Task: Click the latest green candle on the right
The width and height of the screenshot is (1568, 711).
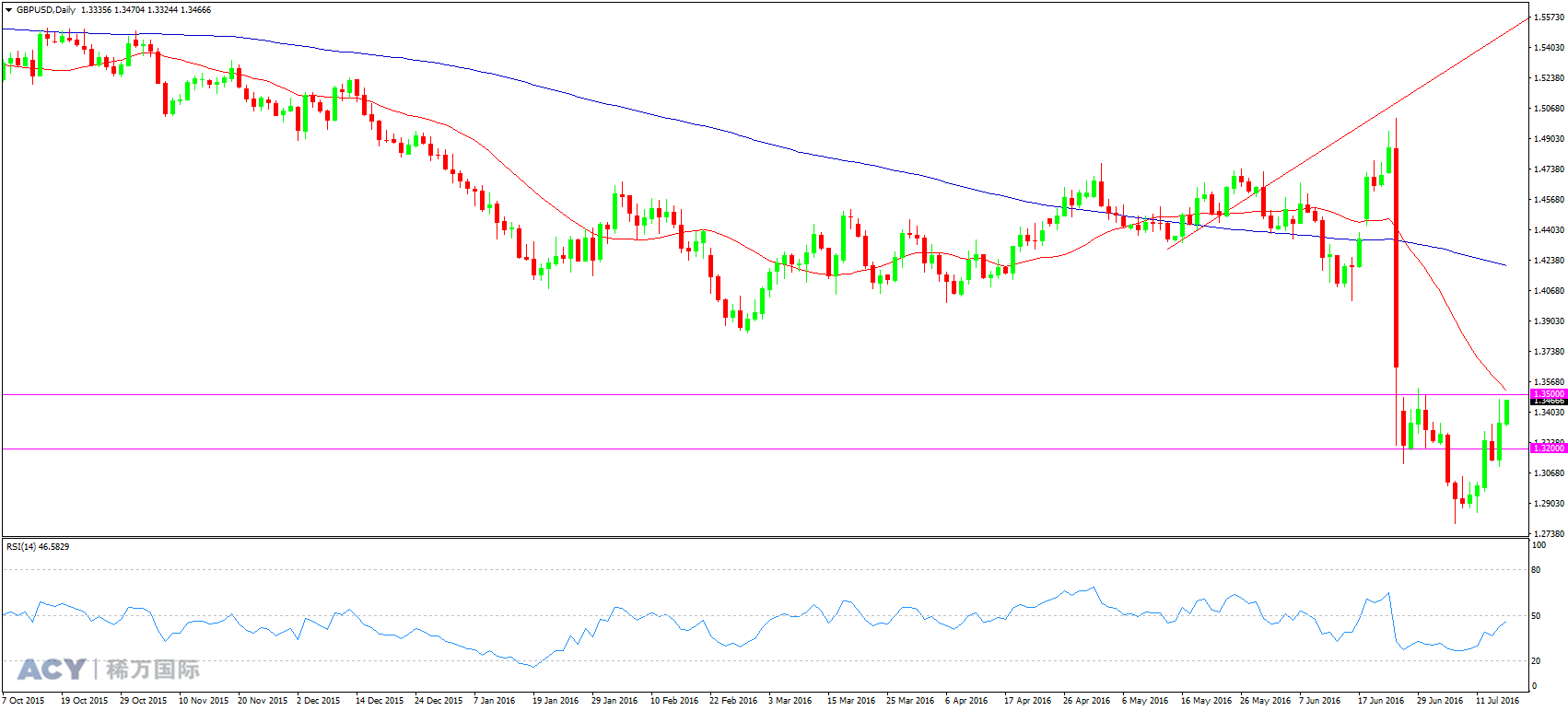Action: pos(1506,412)
